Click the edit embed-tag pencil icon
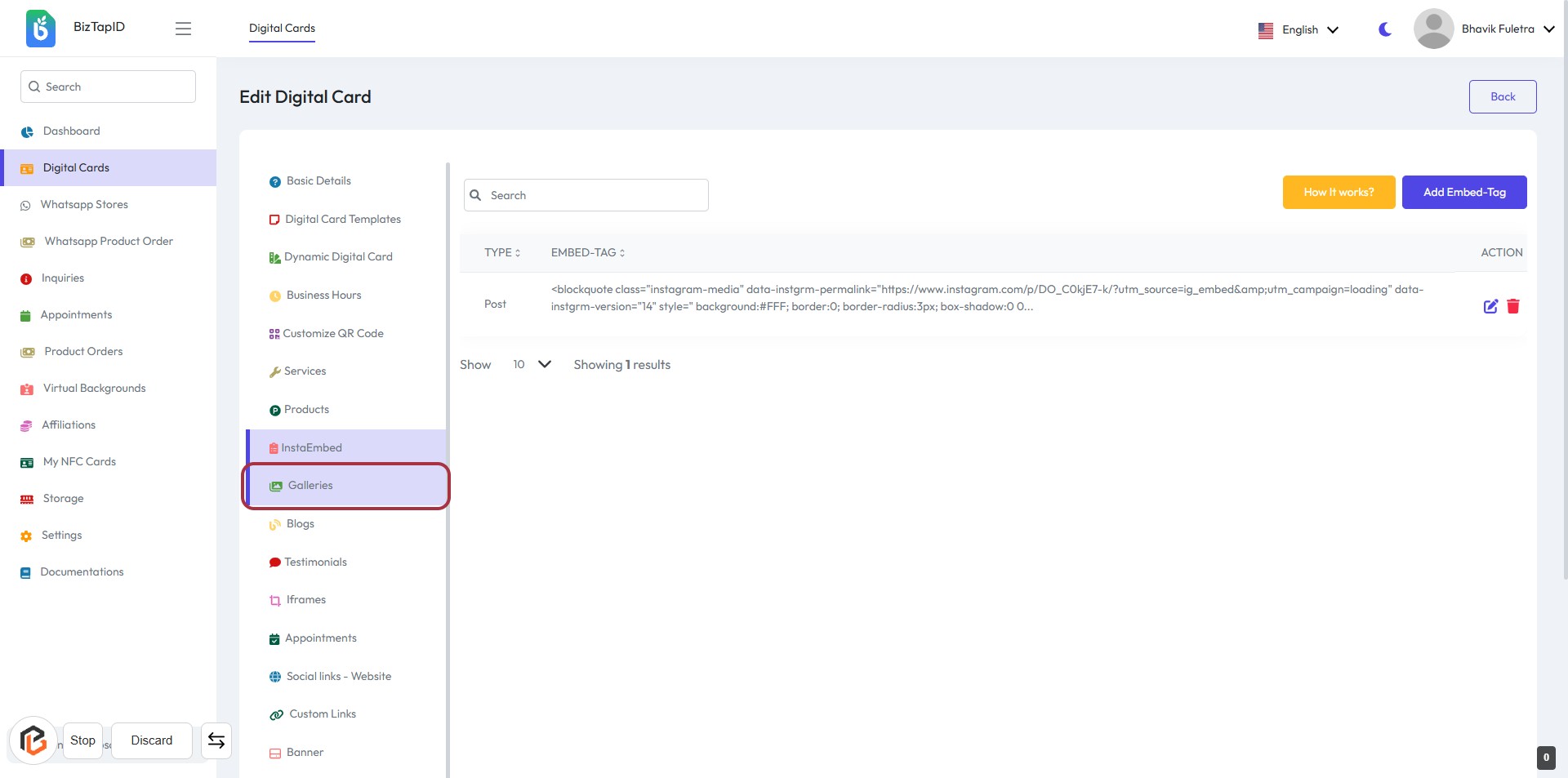The height and width of the screenshot is (778, 1568). click(x=1490, y=306)
